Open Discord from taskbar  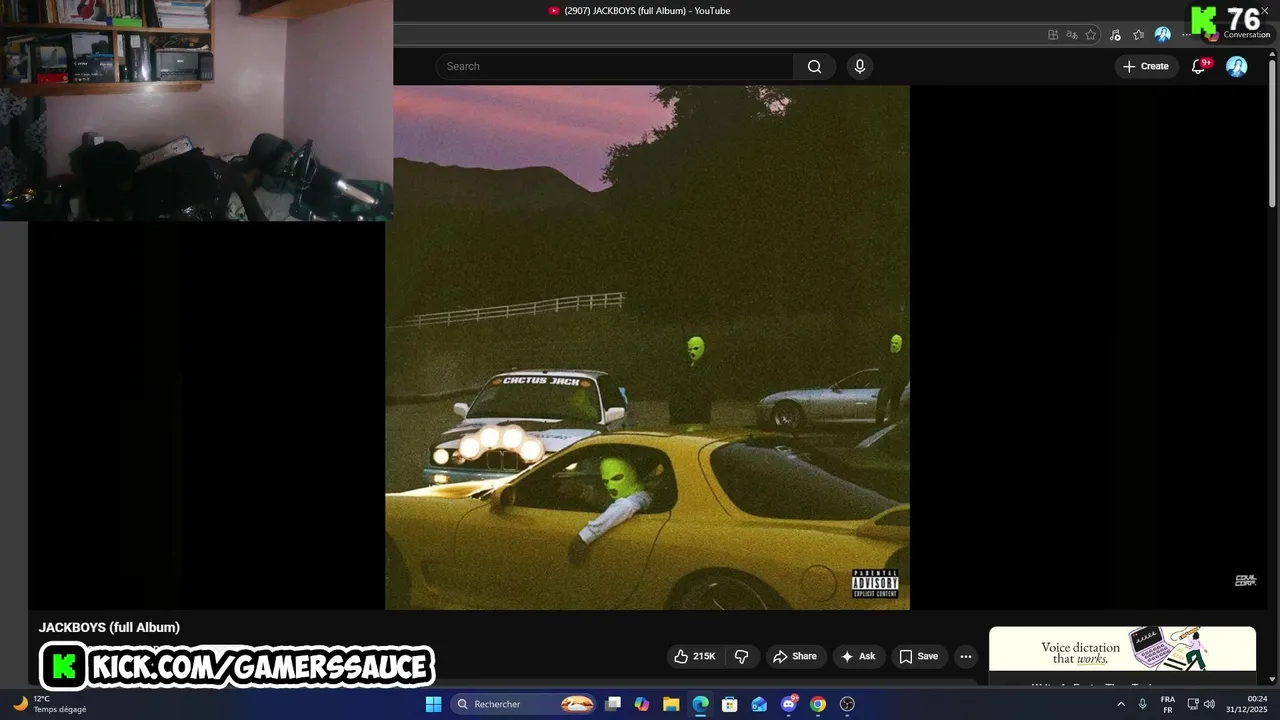point(789,704)
